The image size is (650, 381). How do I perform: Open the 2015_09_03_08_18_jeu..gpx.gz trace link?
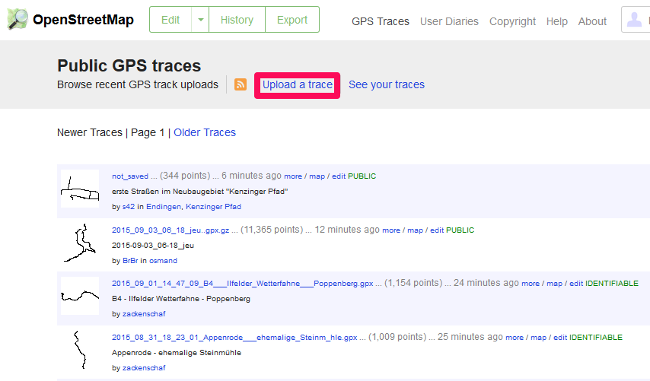170,230
